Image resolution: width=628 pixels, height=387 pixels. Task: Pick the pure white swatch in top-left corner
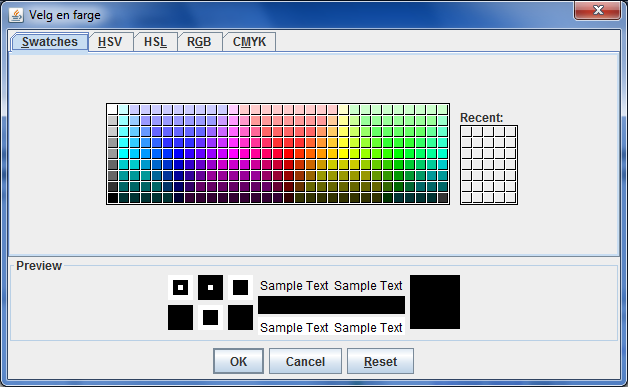tap(113, 109)
